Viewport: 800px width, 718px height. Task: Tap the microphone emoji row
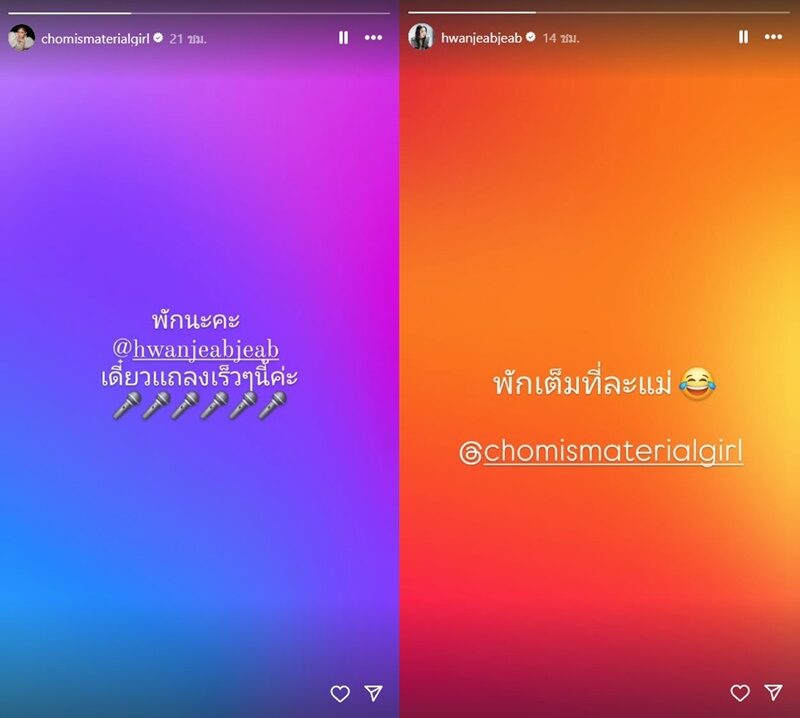[199, 406]
